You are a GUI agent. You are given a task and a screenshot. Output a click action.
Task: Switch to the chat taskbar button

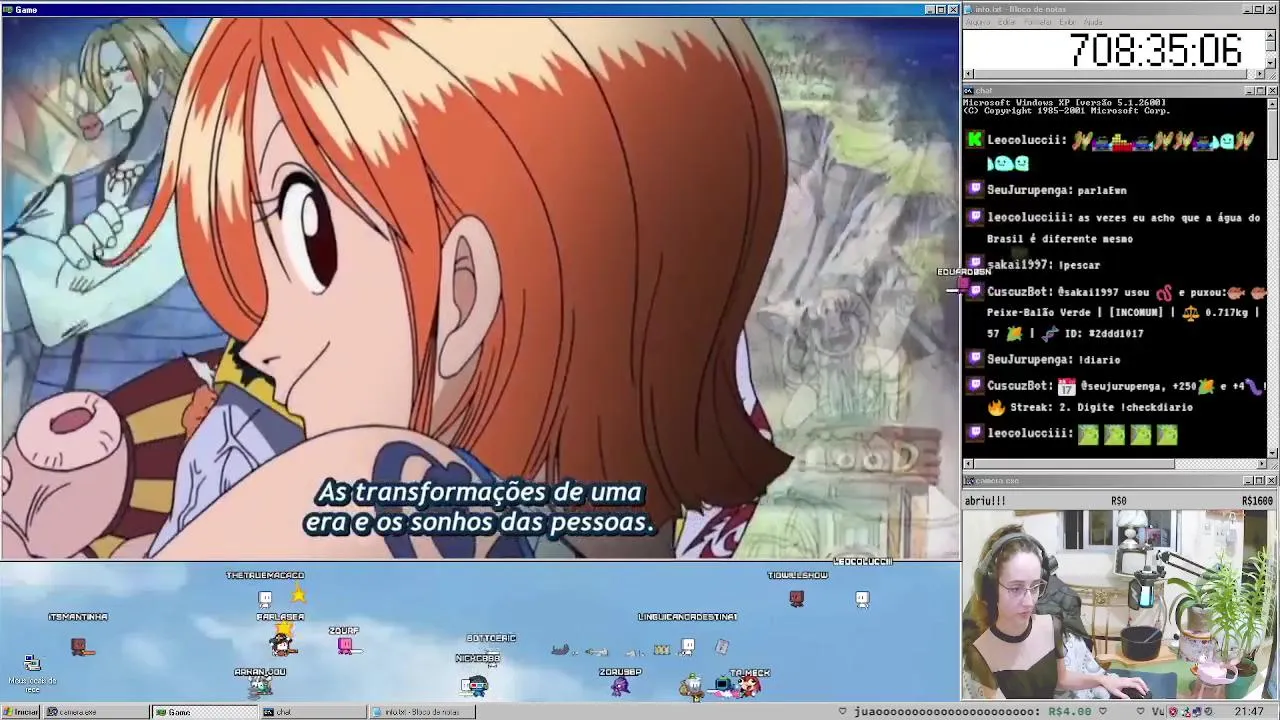313,712
